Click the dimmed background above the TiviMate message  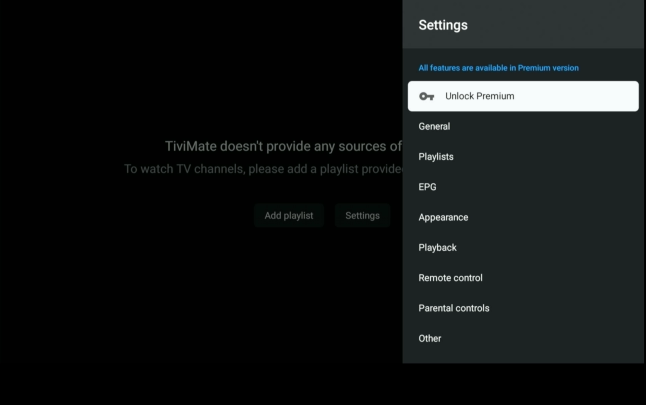(x=200, y=70)
